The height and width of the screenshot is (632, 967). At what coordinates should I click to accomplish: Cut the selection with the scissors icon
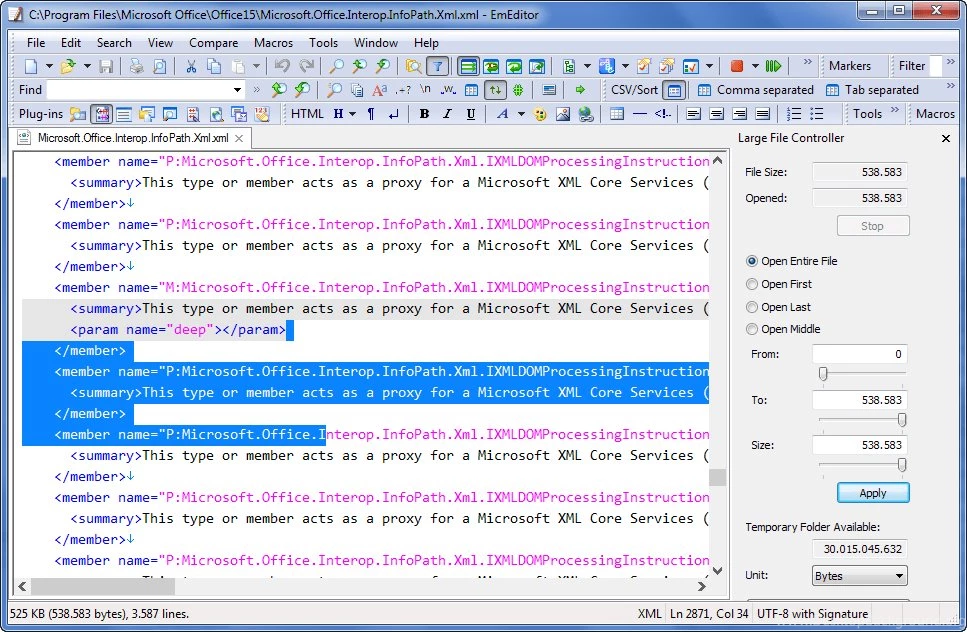coord(191,66)
